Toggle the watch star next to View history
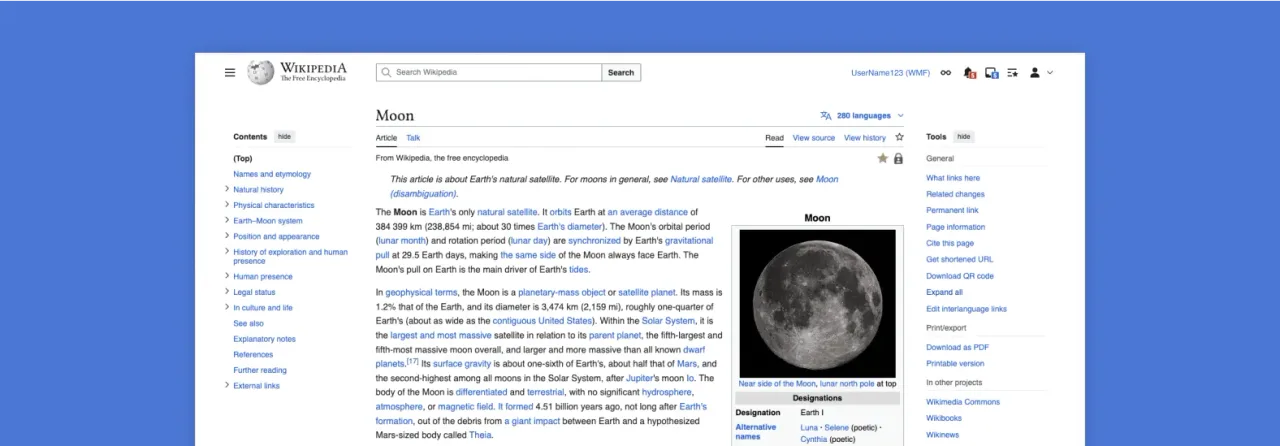The image size is (1280, 446). coord(899,137)
